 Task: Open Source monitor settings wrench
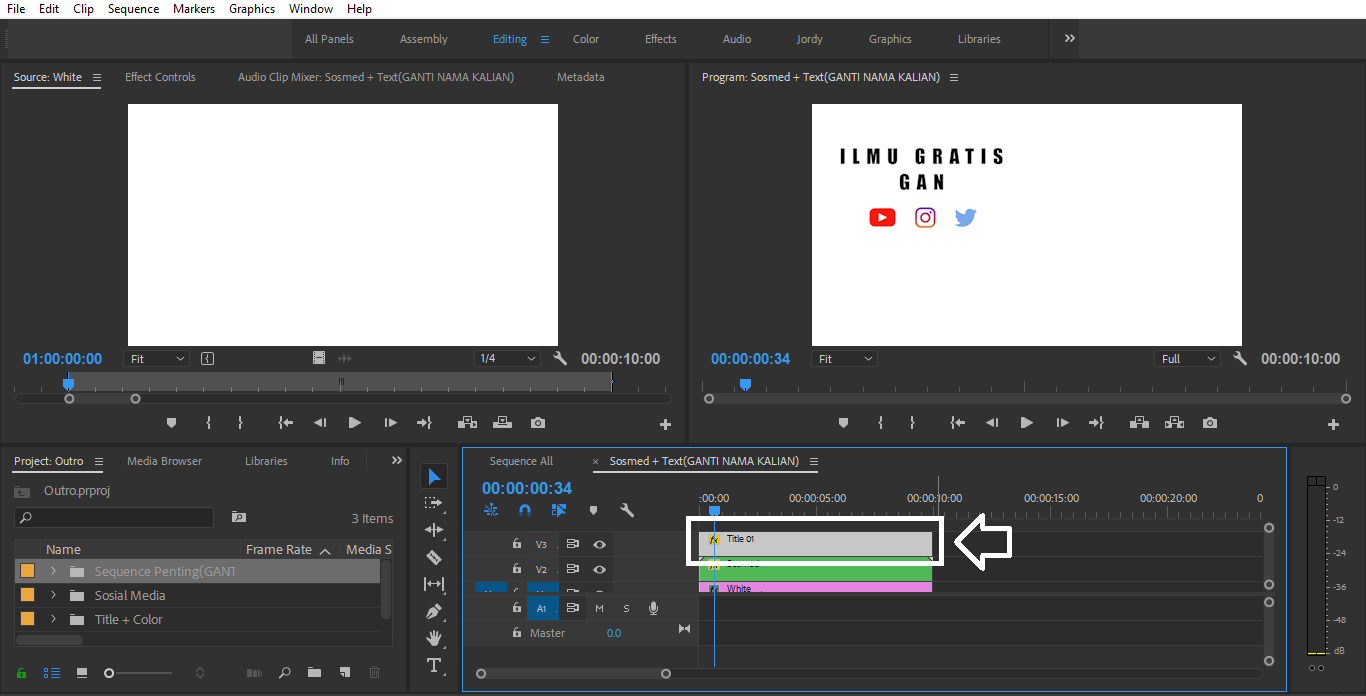[x=560, y=358]
